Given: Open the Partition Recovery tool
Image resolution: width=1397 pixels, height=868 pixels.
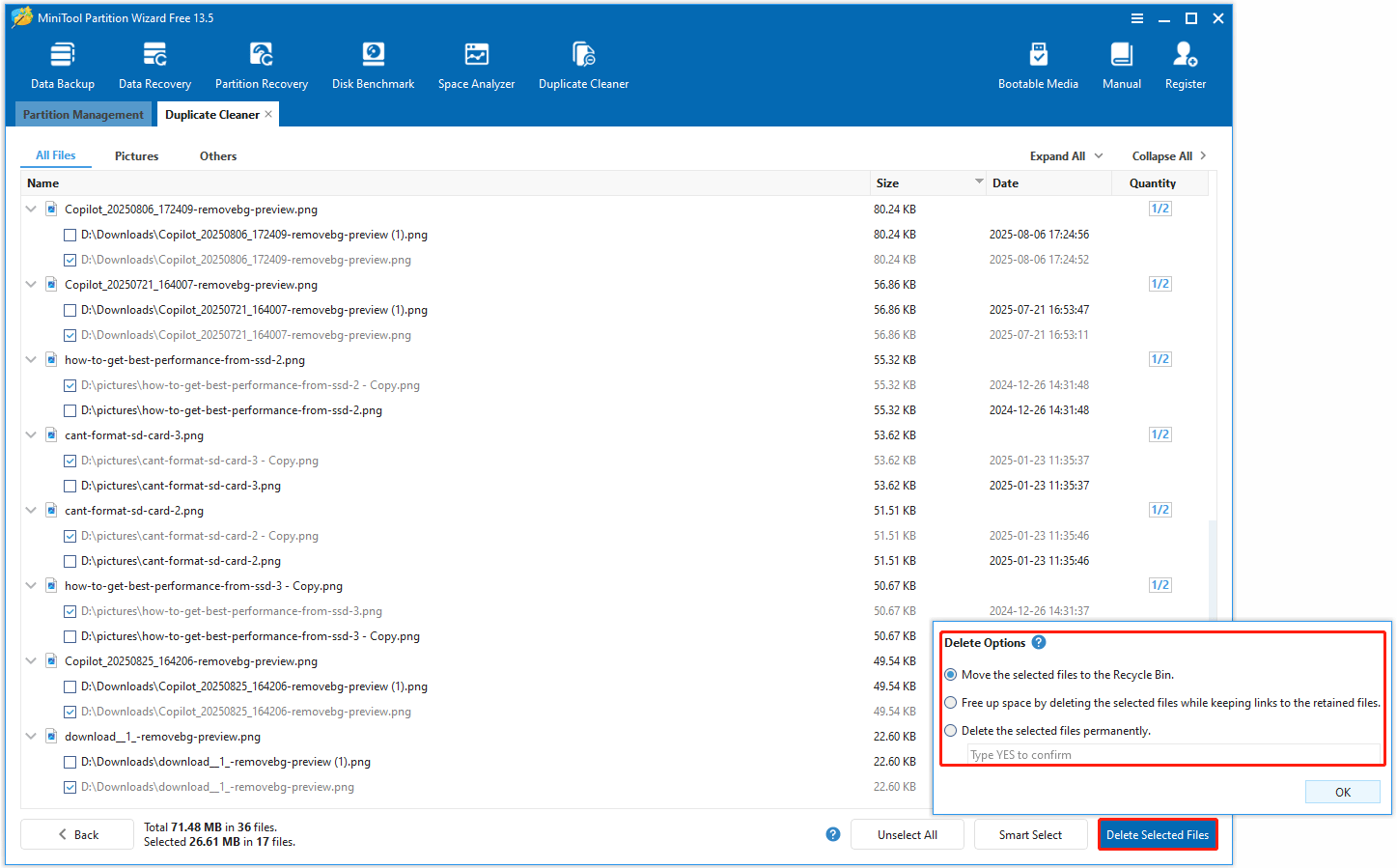Looking at the screenshot, I should [262, 63].
